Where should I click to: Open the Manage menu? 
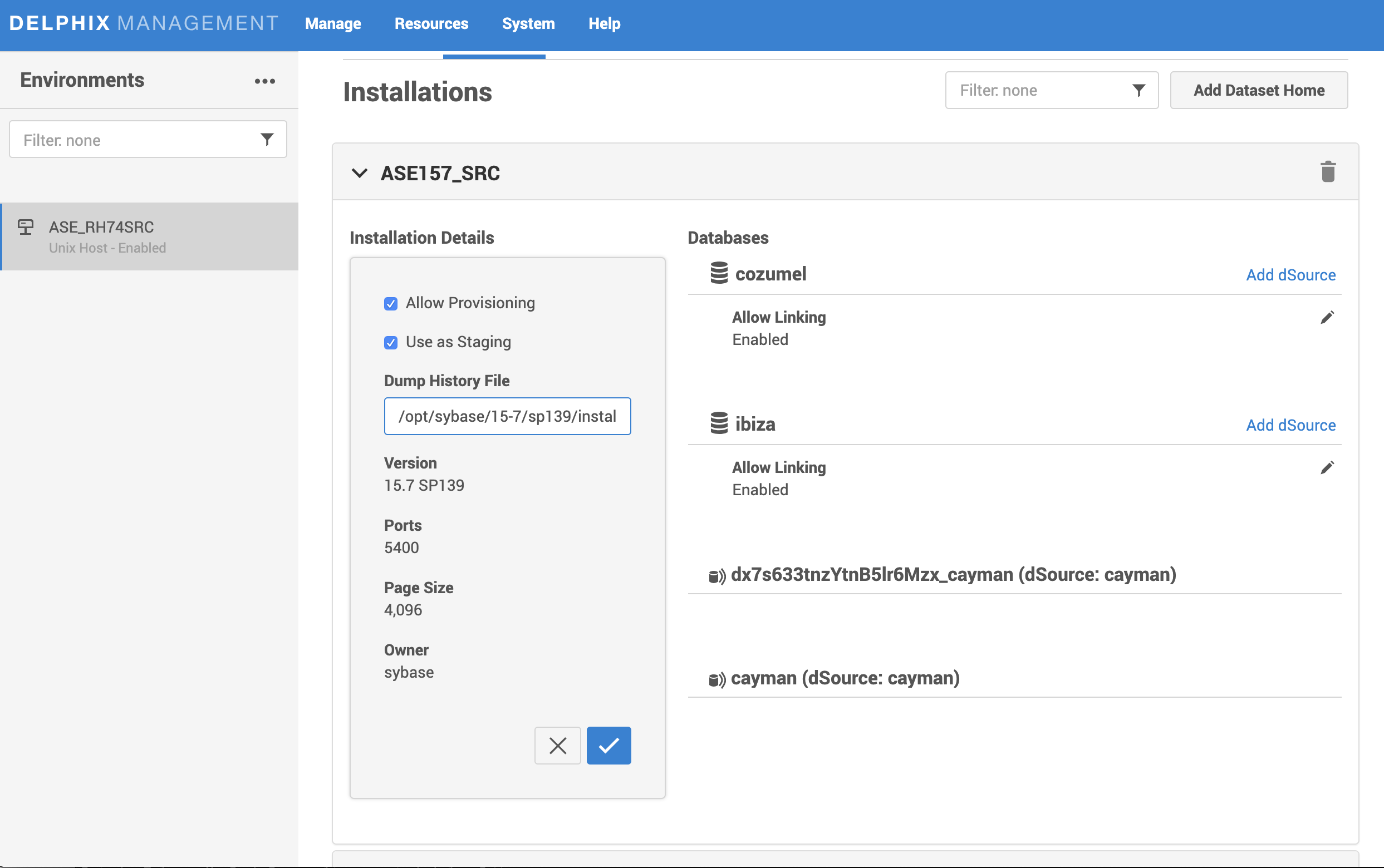point(332,23)
